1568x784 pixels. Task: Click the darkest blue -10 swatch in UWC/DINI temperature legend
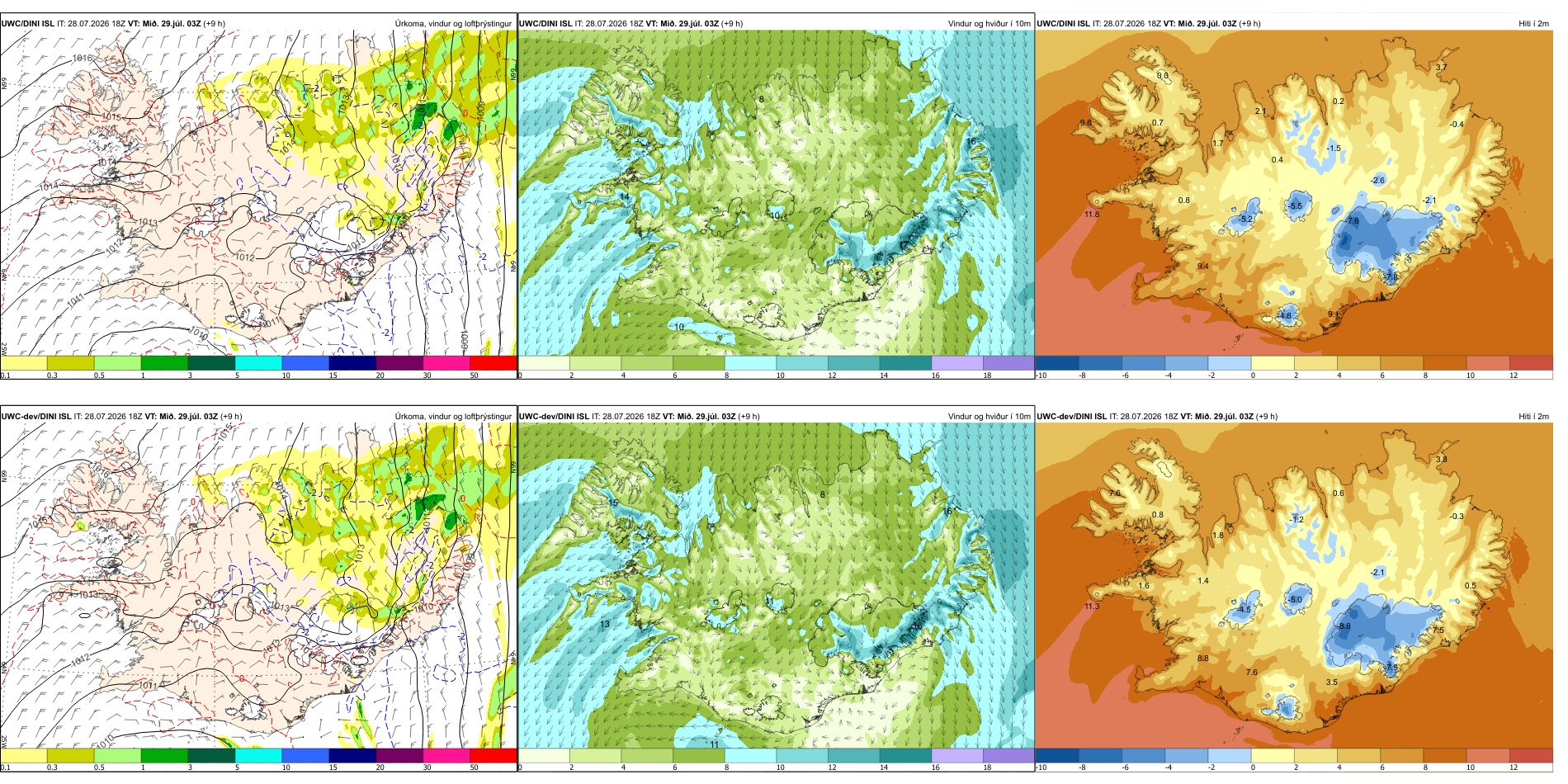tap(1056, 363)
